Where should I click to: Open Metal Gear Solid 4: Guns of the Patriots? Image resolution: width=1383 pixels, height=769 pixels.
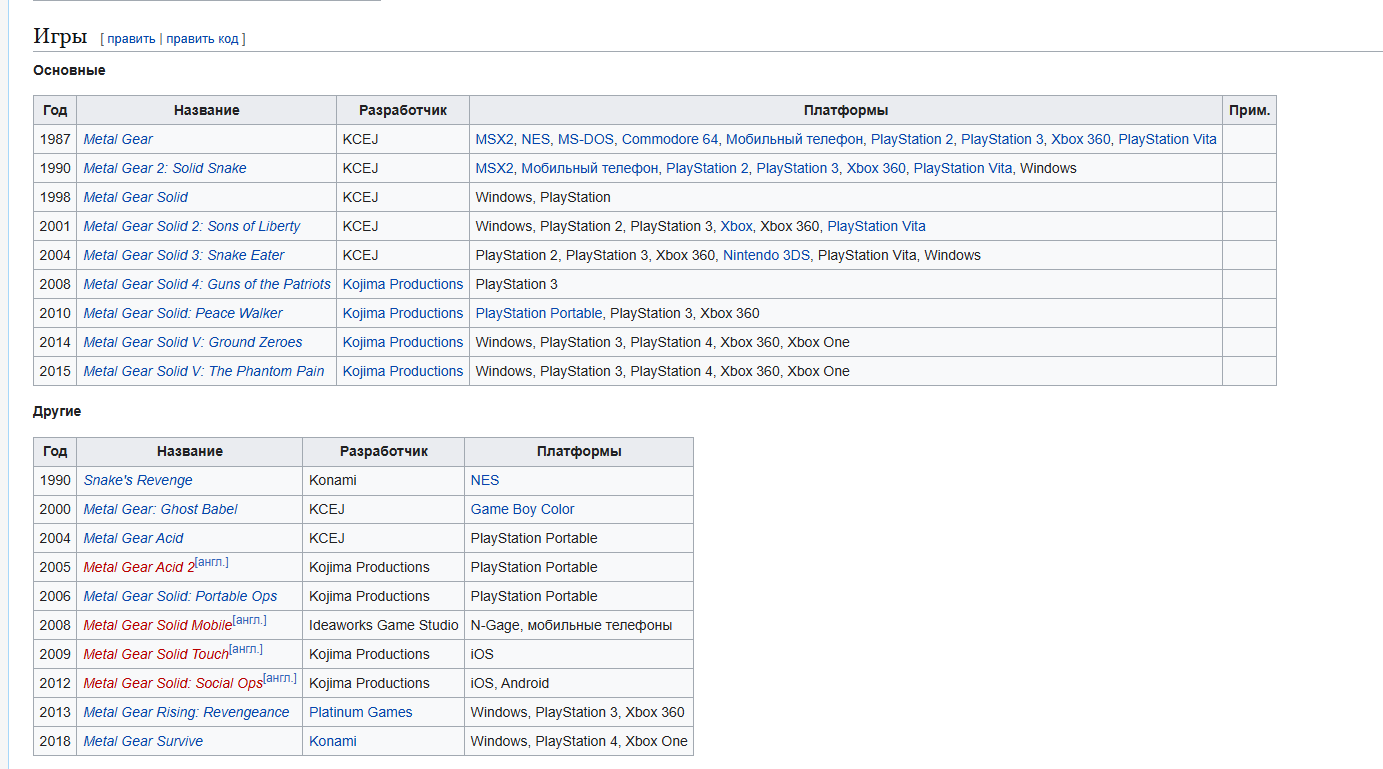[x=206, y=284]
